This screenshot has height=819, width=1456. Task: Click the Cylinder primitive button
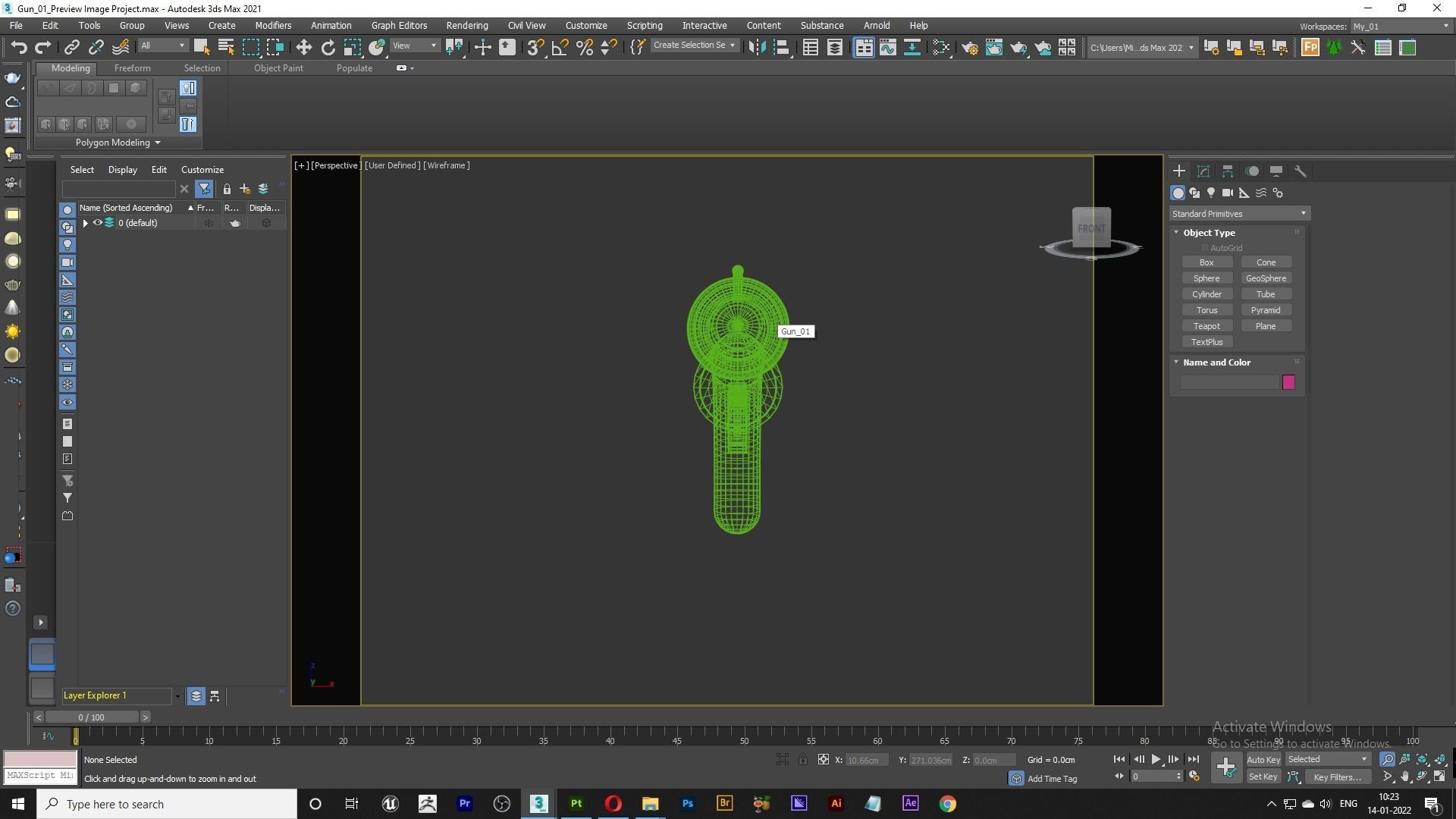1207,294
